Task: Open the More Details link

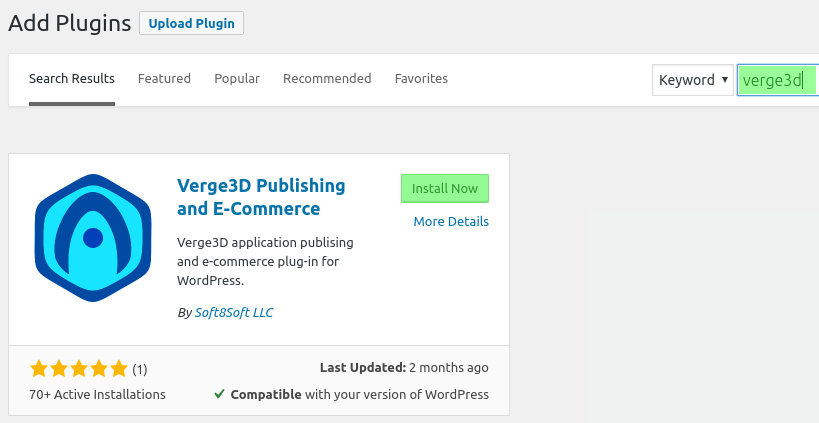Action: [x=451, y=221]
